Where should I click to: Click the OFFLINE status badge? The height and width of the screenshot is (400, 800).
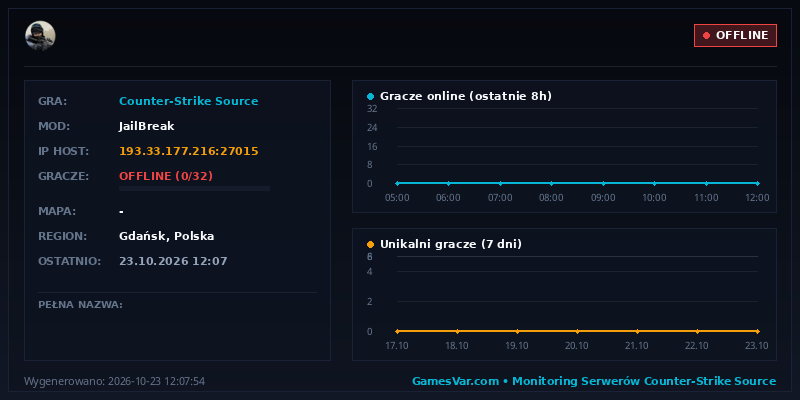click(x=735, y=35)
